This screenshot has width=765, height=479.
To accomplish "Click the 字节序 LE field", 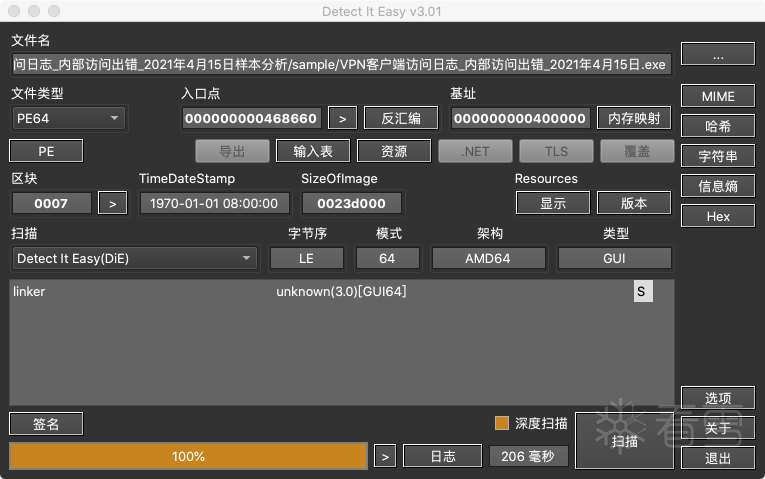I will 306,258.
